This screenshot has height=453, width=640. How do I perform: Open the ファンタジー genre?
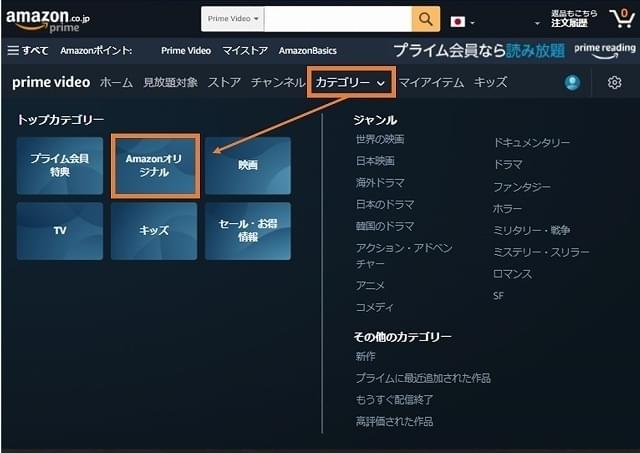pyautogui.click(x=522, y=187)
